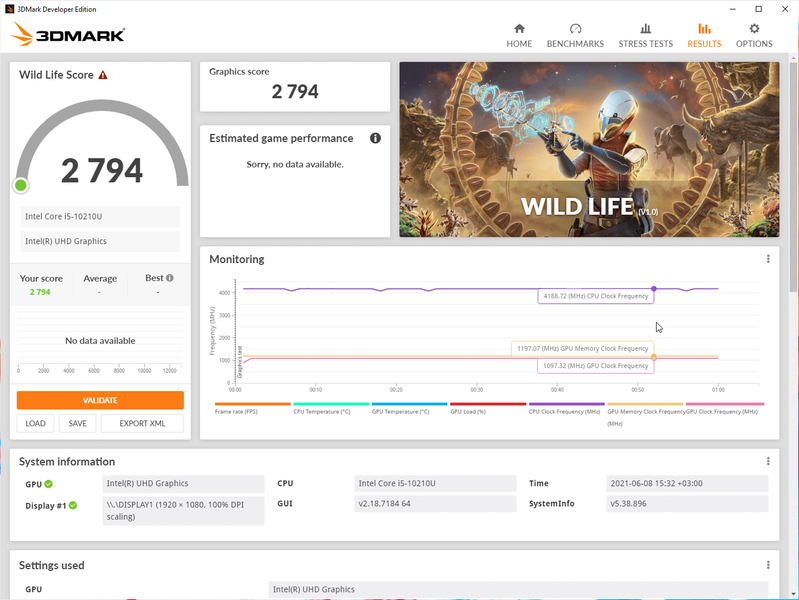Toggle the CPU Temperature legend item
Image resolution: width=799 pixels, height=600 pixels.
(x=331, y=409)
